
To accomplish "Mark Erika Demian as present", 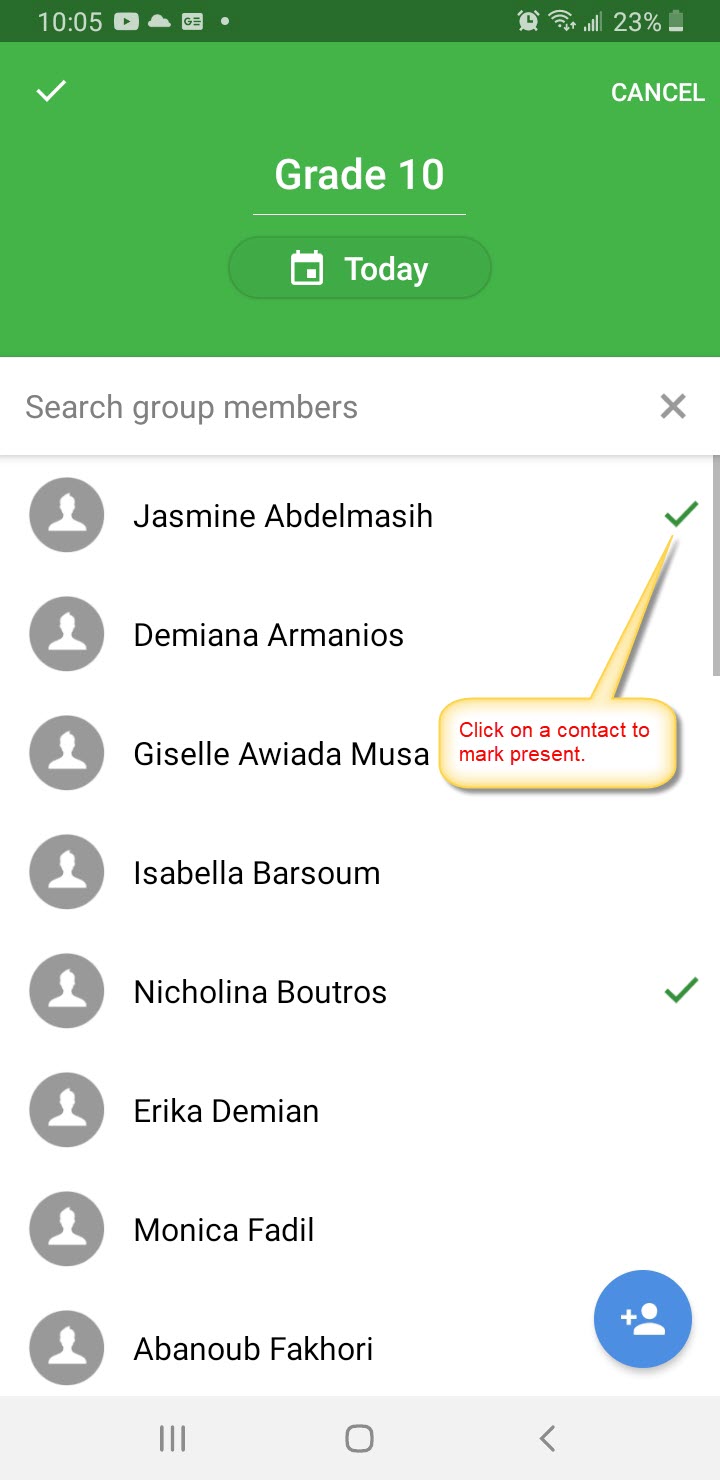I will point(360,1110).
